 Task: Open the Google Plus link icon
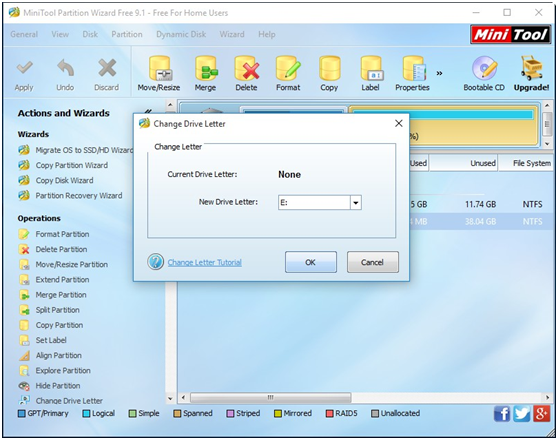tap(541, 414)
